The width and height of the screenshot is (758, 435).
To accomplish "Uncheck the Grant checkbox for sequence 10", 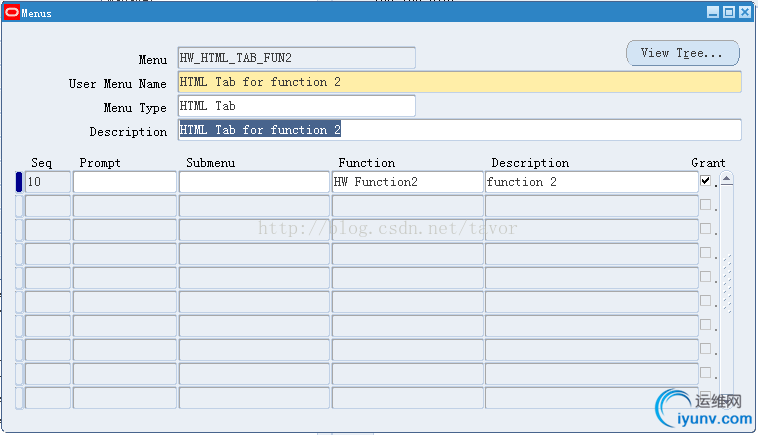I will click(x=706, y=181).
